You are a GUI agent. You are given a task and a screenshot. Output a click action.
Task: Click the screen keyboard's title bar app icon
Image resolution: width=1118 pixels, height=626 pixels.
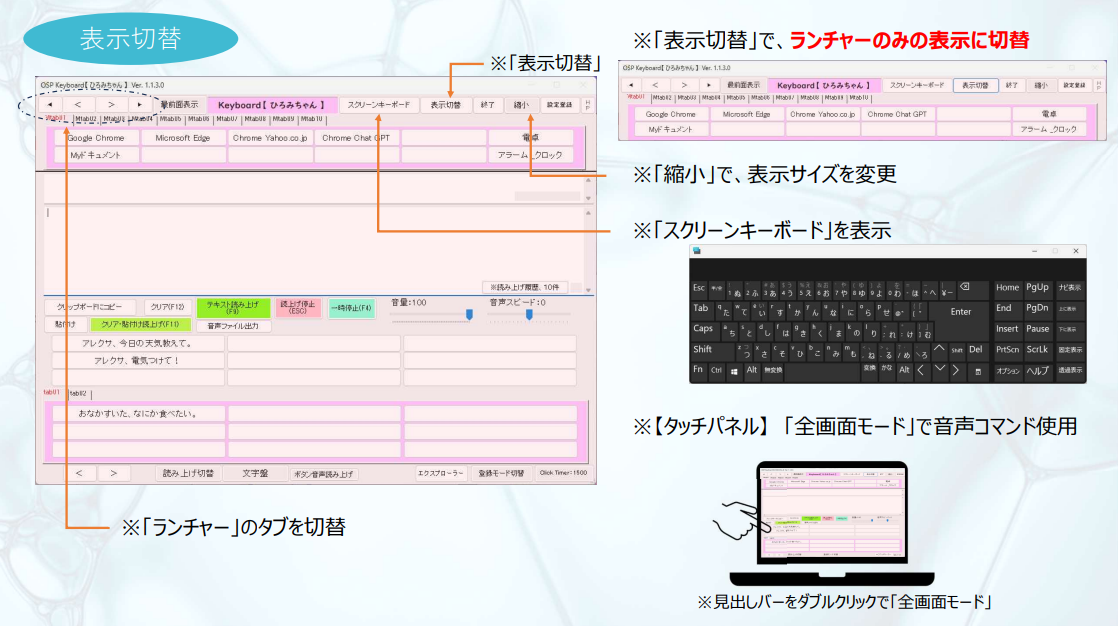[x=697, y=251]
